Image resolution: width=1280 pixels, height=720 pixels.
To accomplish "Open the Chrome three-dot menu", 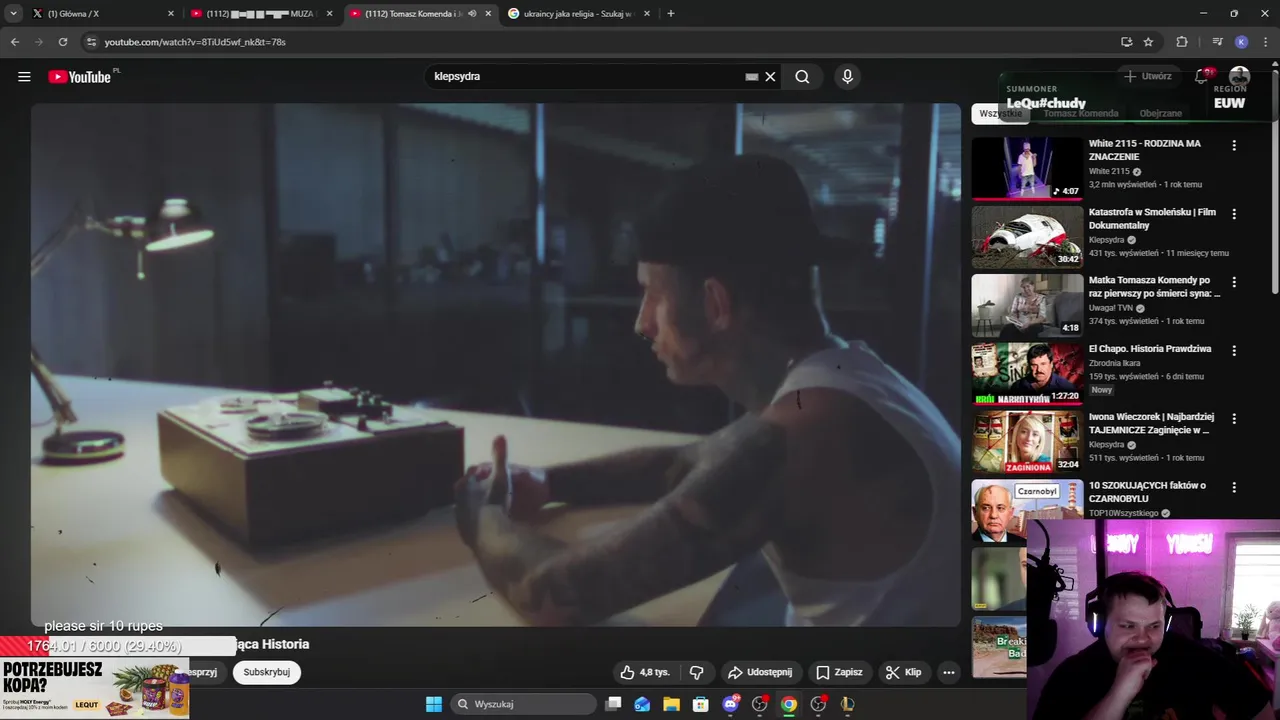I will [1265, 42].
